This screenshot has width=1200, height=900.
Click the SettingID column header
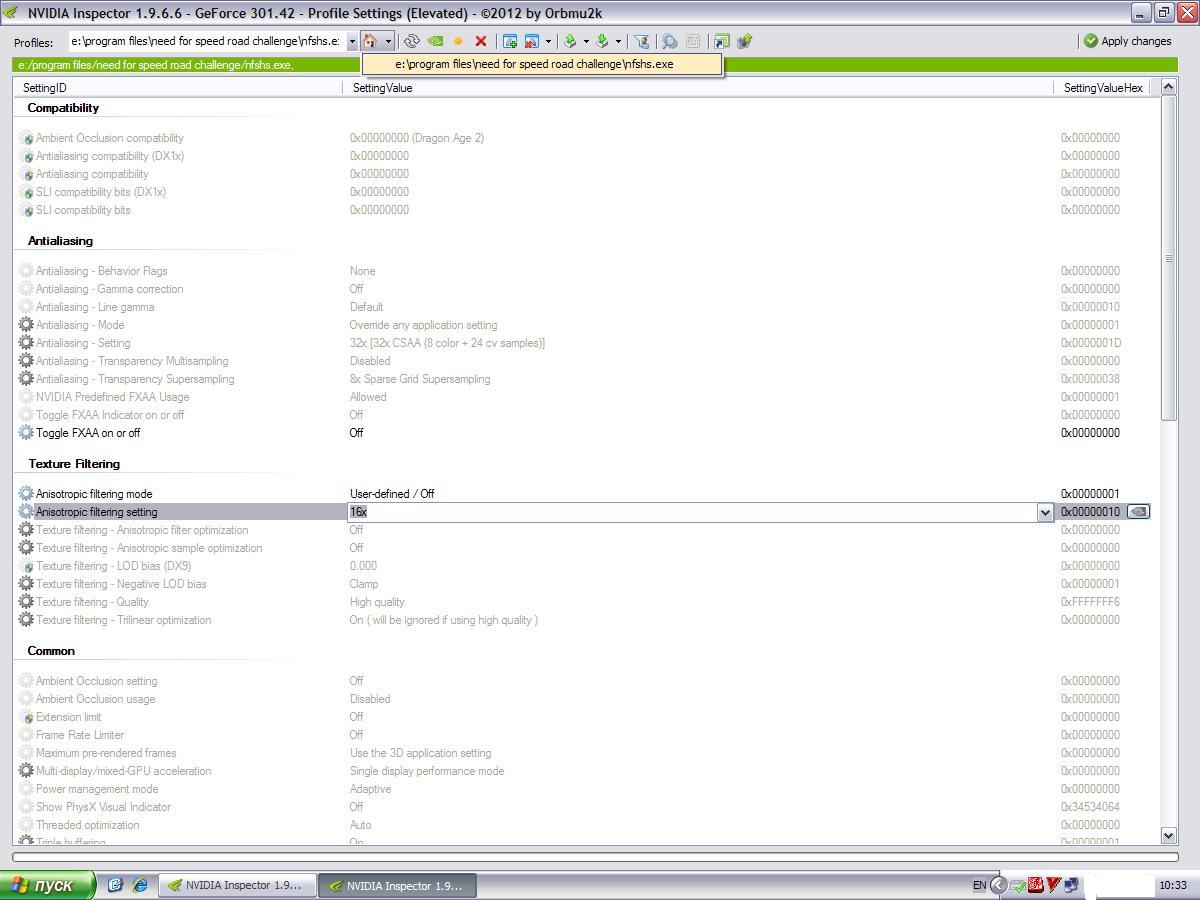179,88
